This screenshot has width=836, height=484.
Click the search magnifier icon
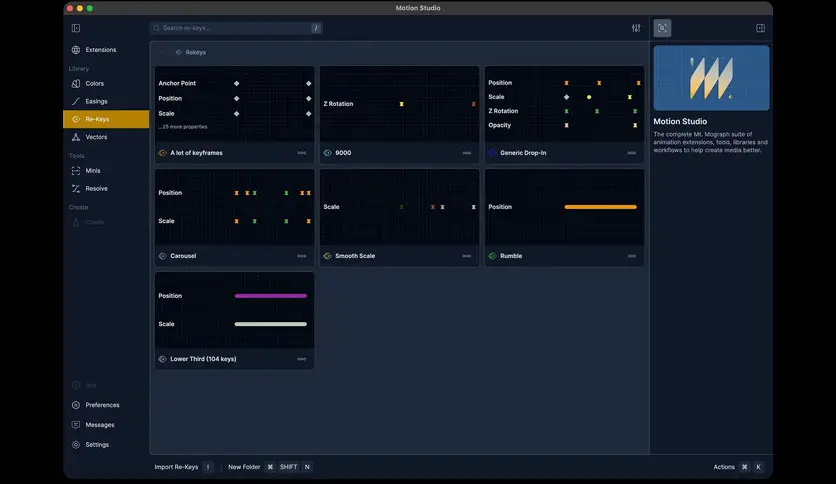(x=157, y=28)
